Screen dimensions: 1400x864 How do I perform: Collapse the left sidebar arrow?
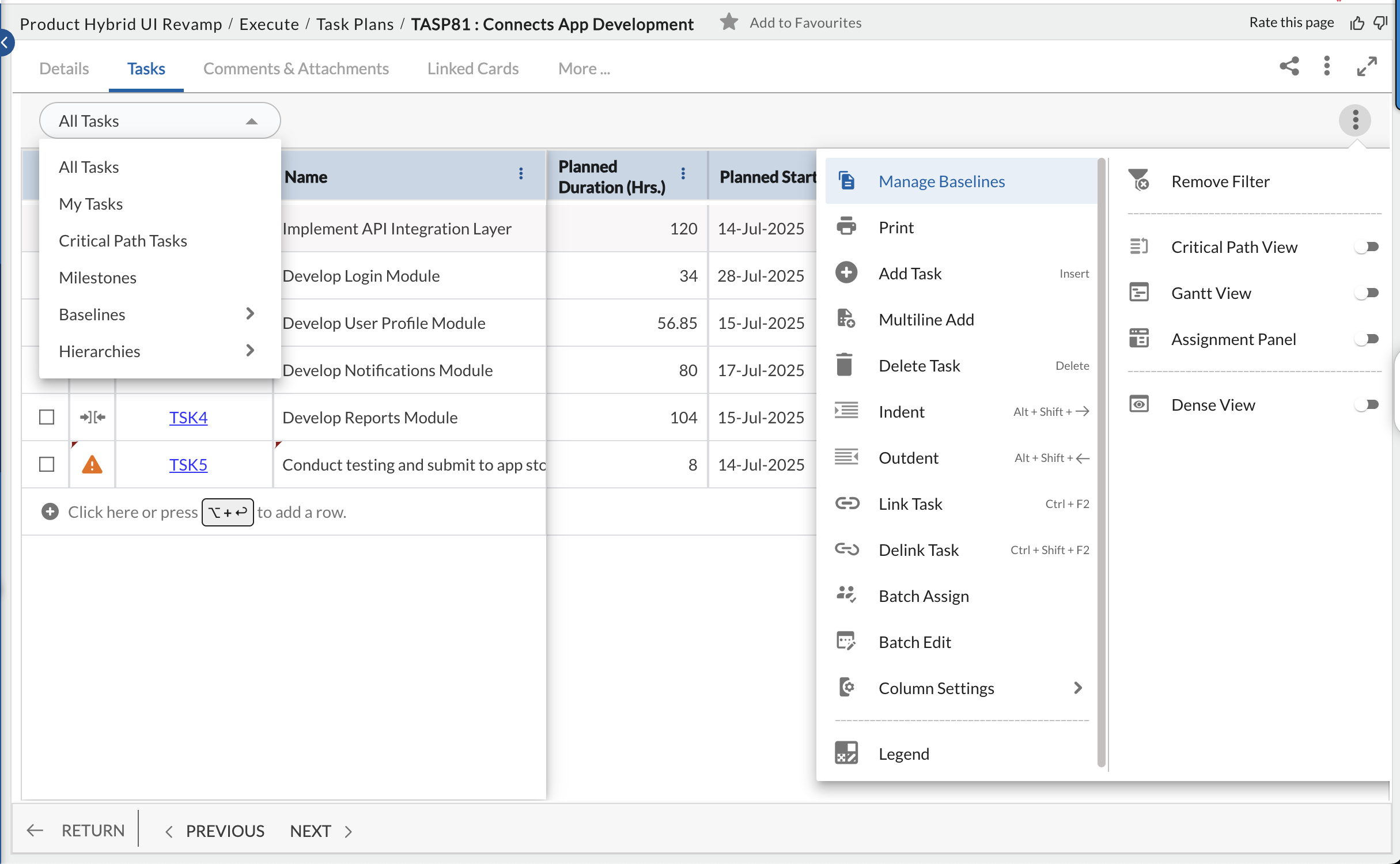(x=6, y=43)
